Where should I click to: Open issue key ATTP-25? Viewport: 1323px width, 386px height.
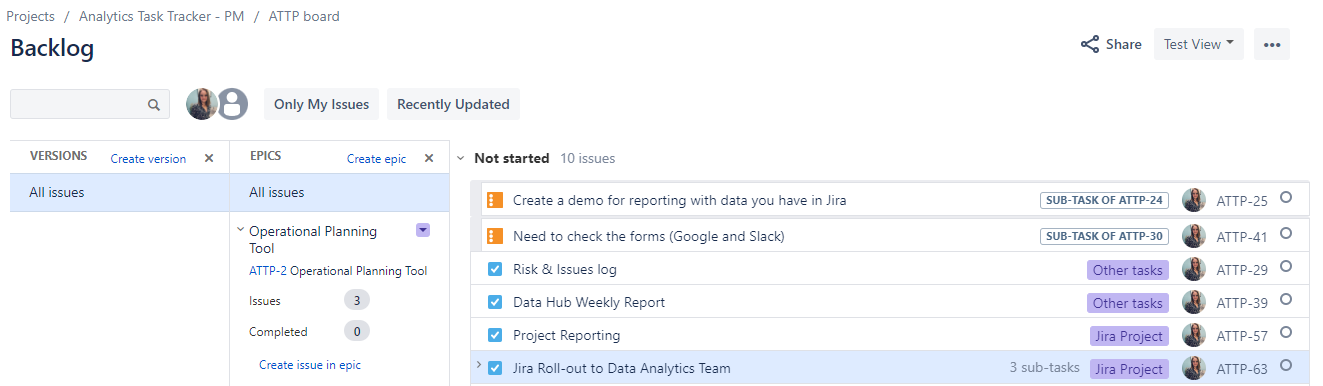tap(1242, 201)
